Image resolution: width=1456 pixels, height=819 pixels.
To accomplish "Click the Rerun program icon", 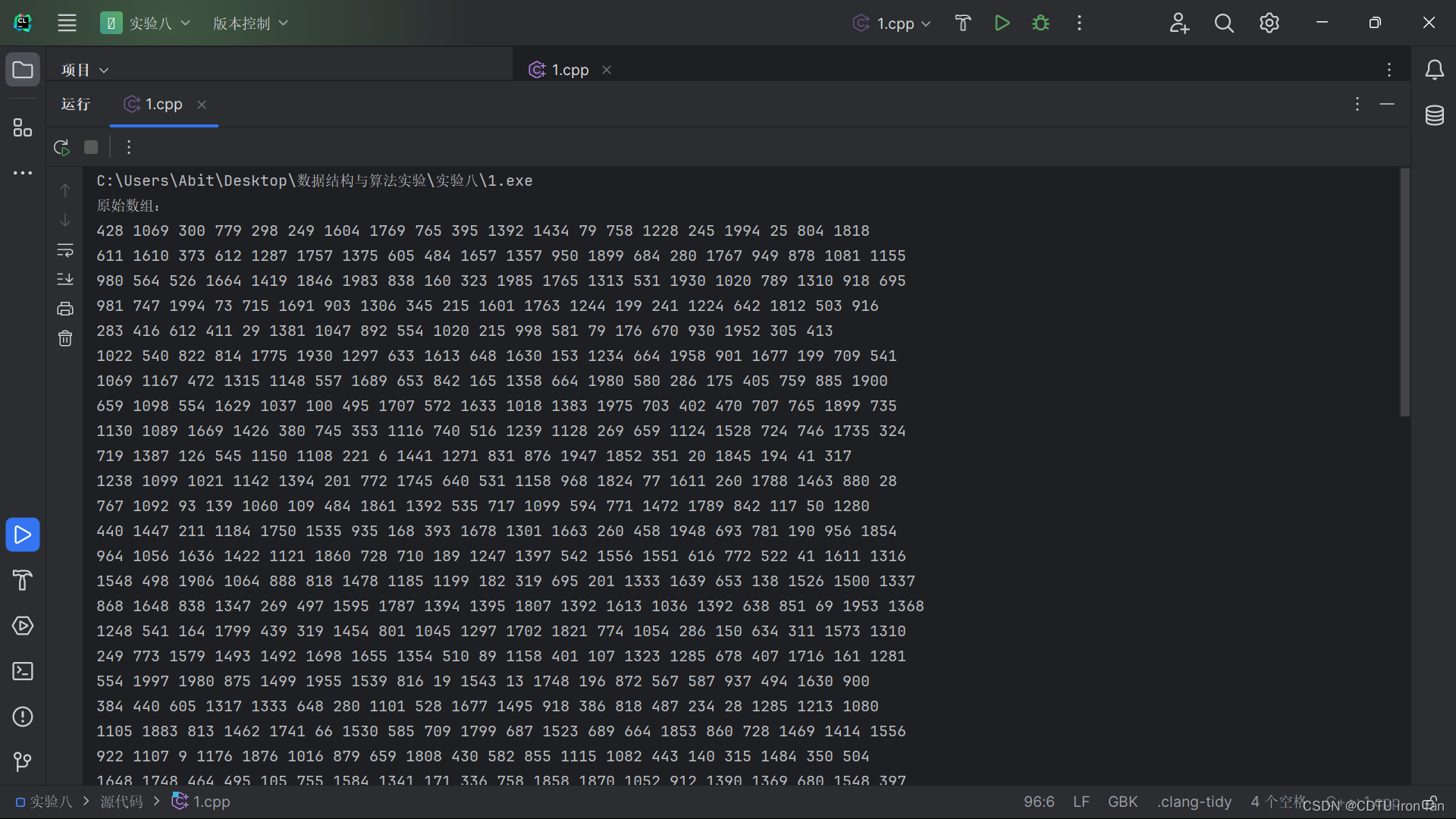I will tap(61, 147).
